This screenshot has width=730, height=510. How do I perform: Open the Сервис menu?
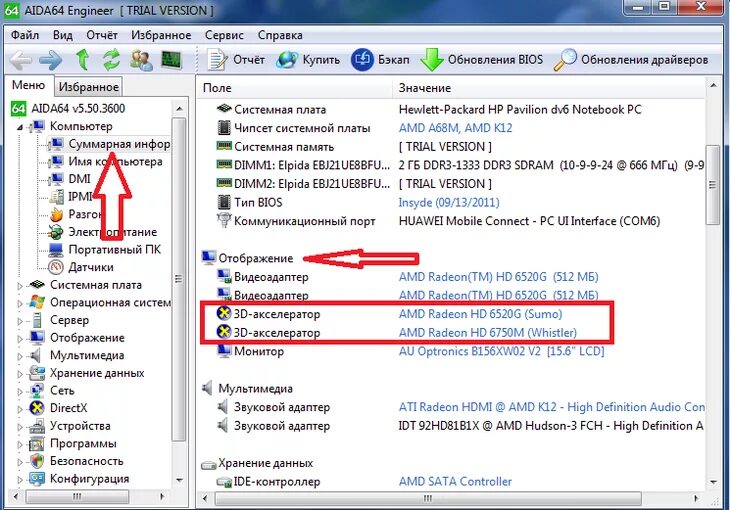click(x=224, y=35)
